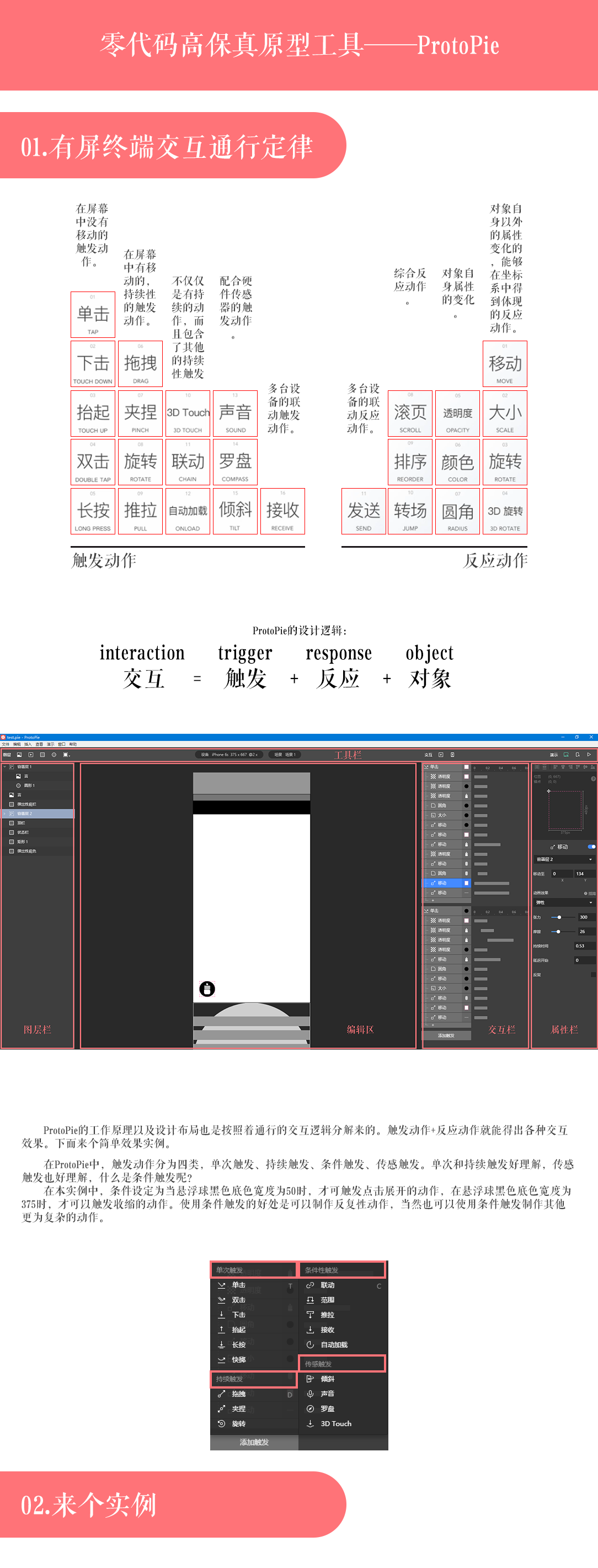Choose the 单击 tap icon in trigger menu
Viewport: 598px width, 1568px height.
coord(221,1285)
